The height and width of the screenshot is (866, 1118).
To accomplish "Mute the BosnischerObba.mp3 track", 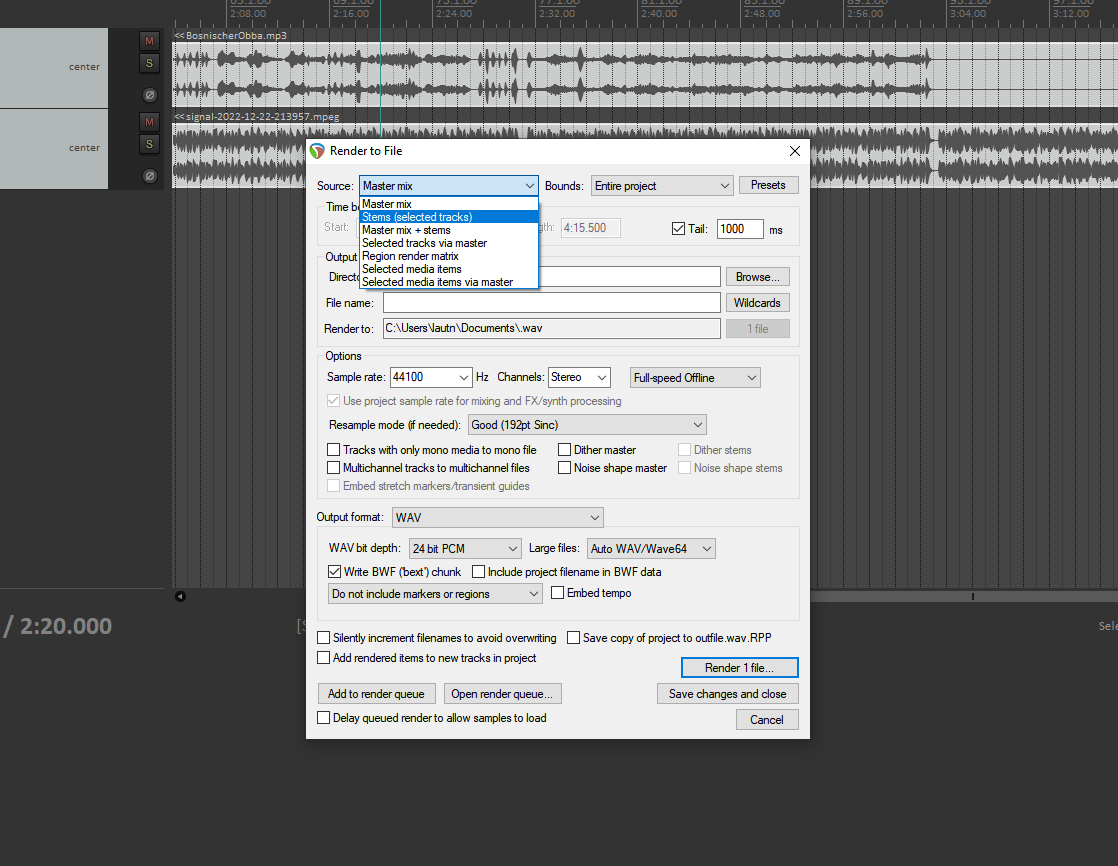I will pyautogui.click(x=149, y=41).
